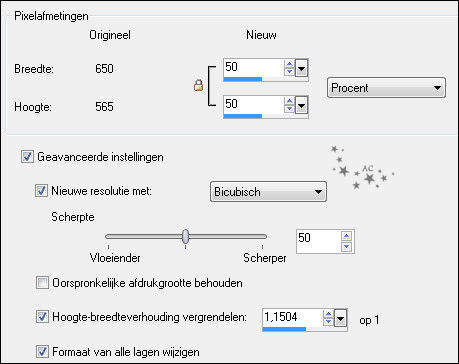459x364 pixels.
Task: Decrease the Hoogte value with down arrow
Action: 289,108
